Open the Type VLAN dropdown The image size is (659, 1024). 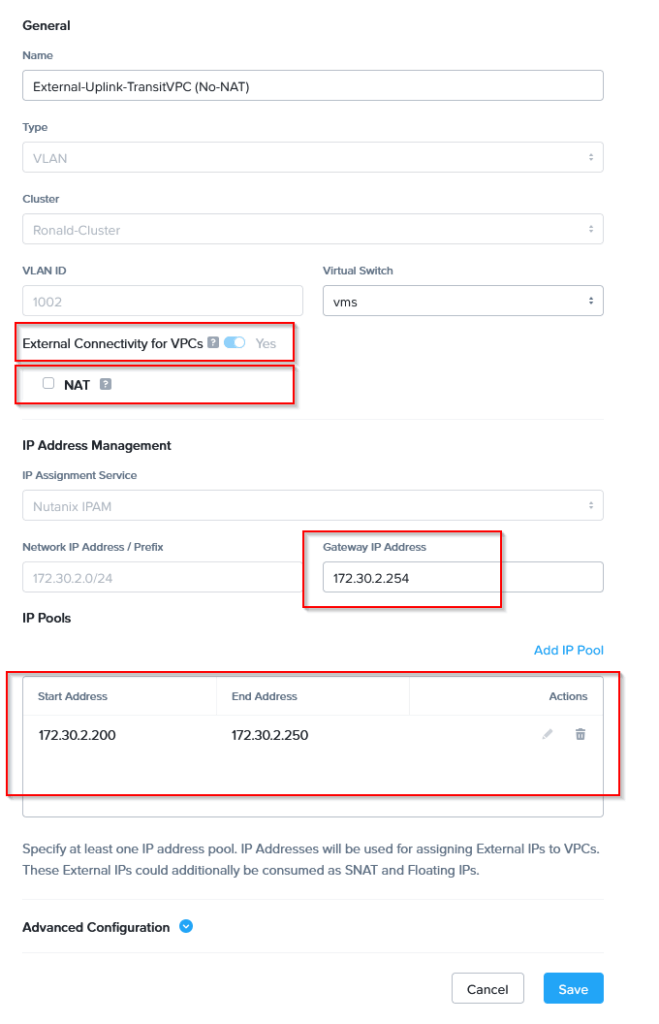coord(312,158)
